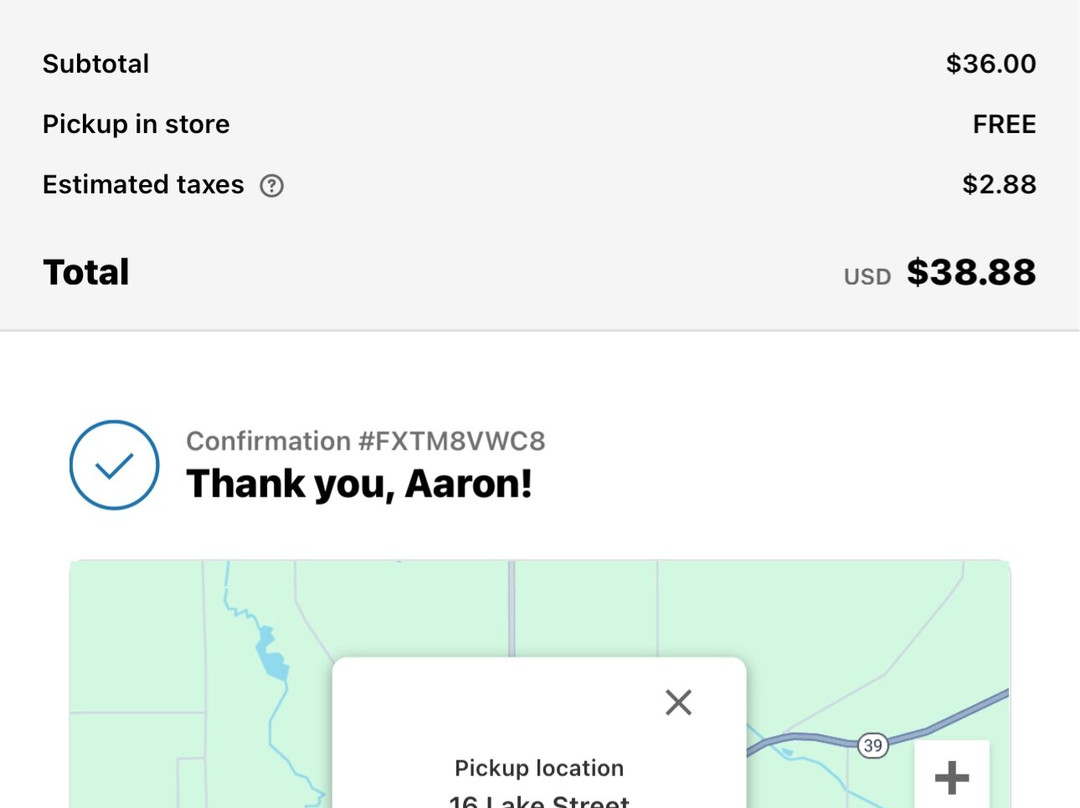Click the Subtotal label
This screenshot has width=1080, height=808.
[x=96, y=64]
